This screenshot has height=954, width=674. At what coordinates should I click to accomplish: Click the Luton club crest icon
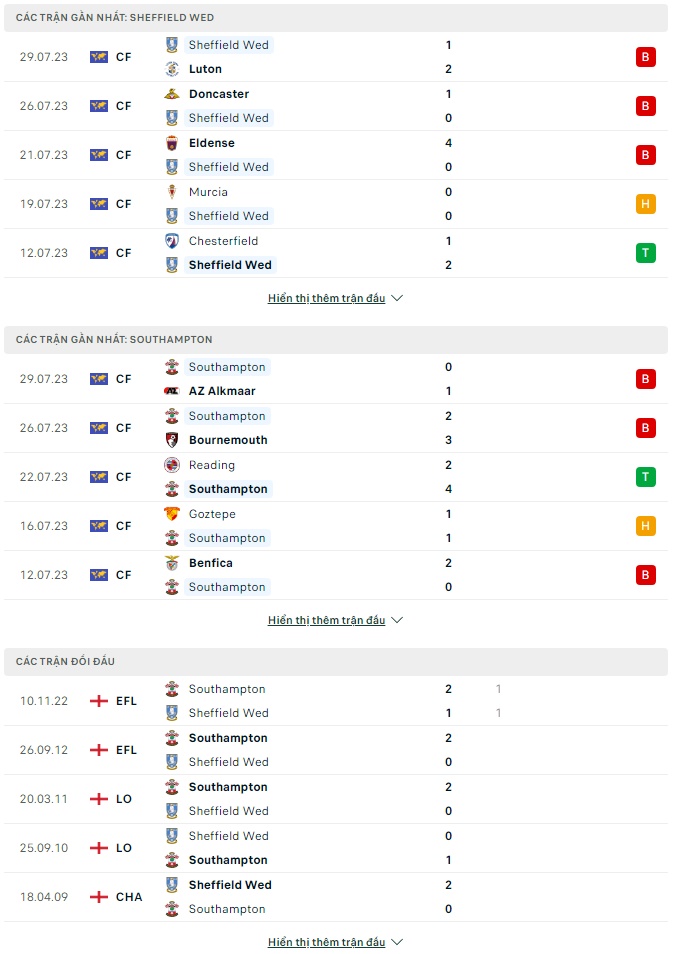pos(172,69)
